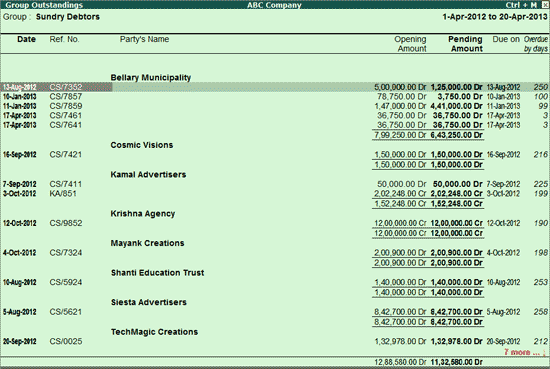Click Bellary subtotal 6,43,250.00 Dr

click(456, 135)
